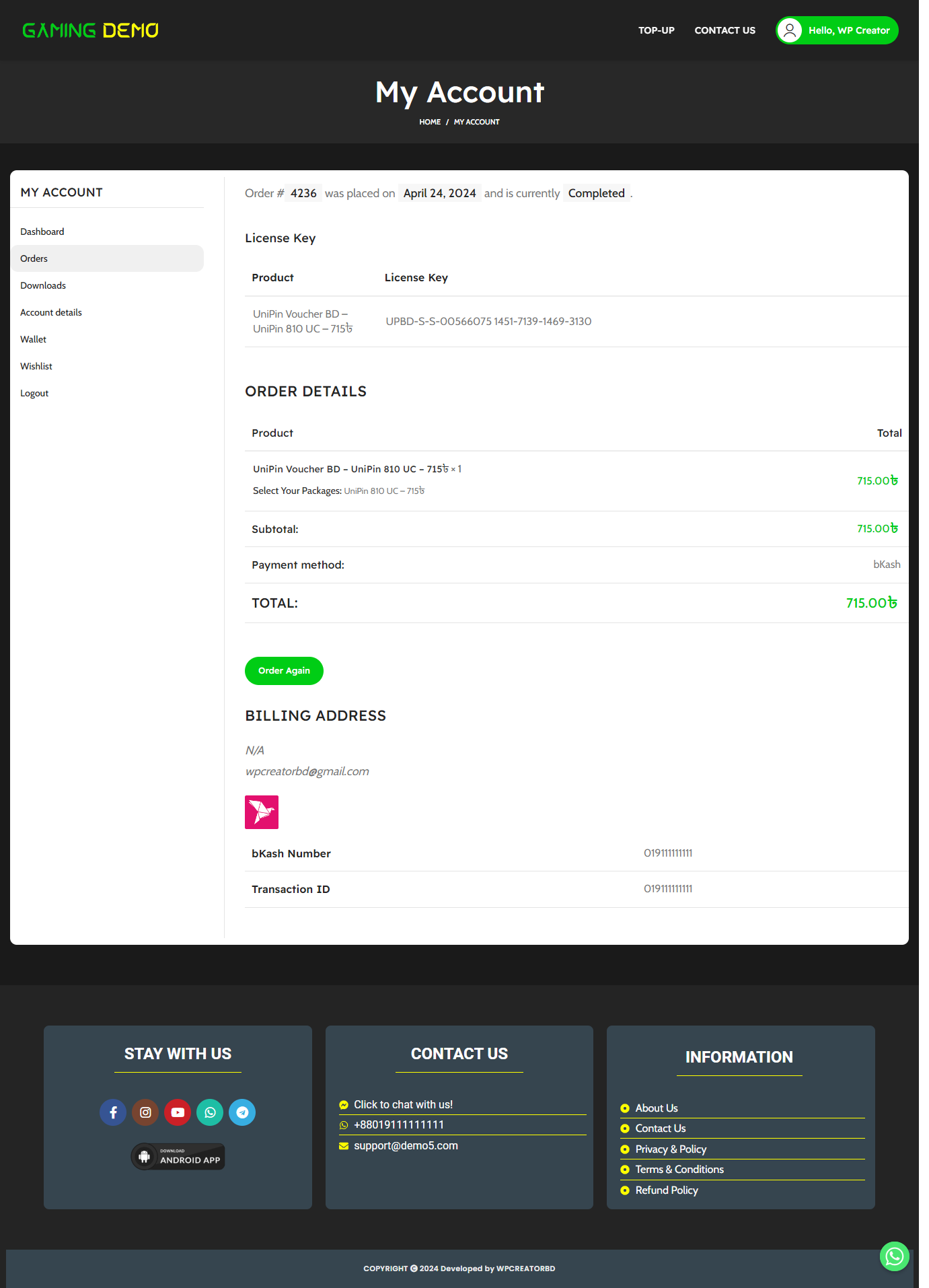Open the Telegram social icon
This screenshot has width=929, height=1288.
tap(242, 1112)
